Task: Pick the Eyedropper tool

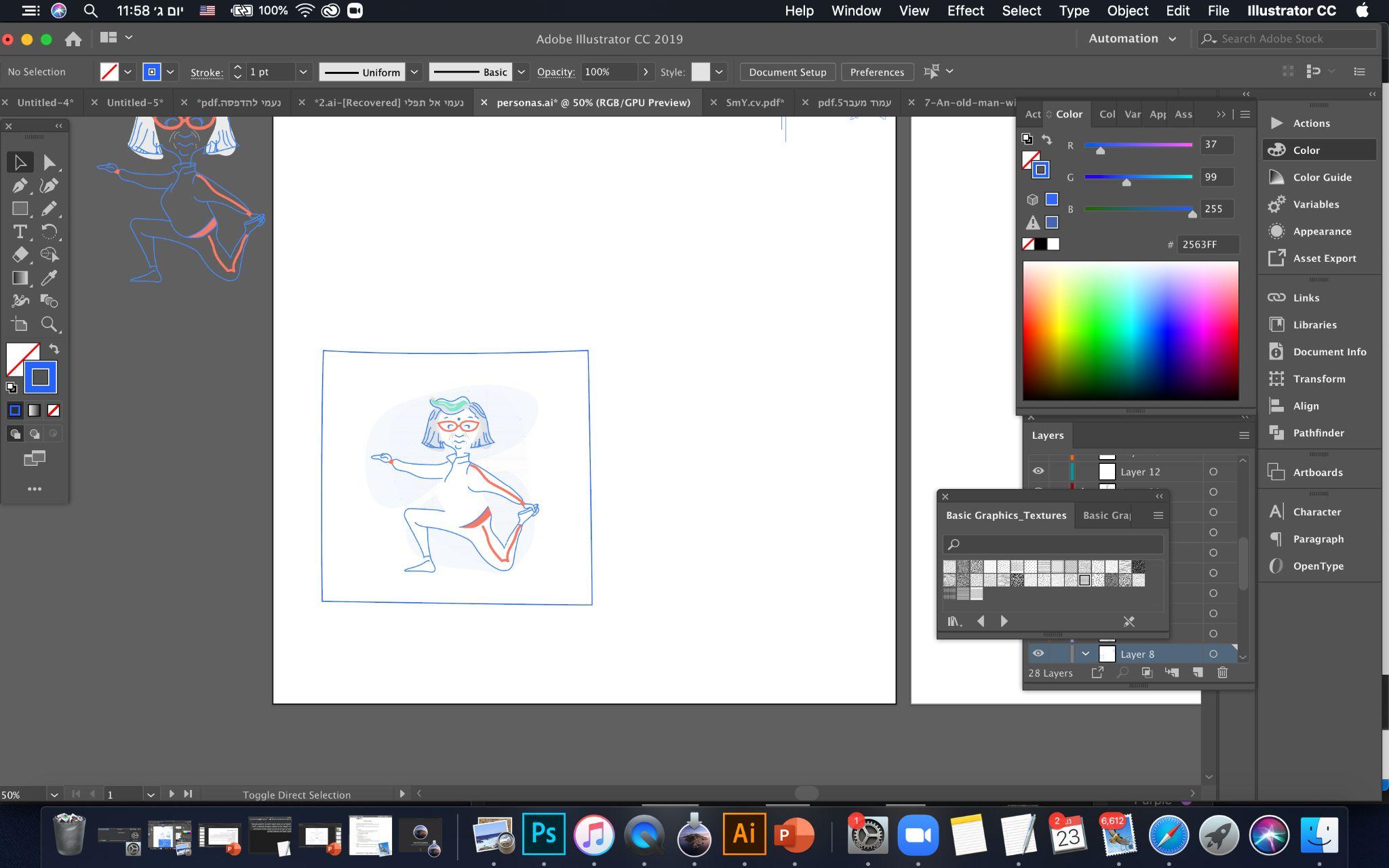Action: [49, 277]
